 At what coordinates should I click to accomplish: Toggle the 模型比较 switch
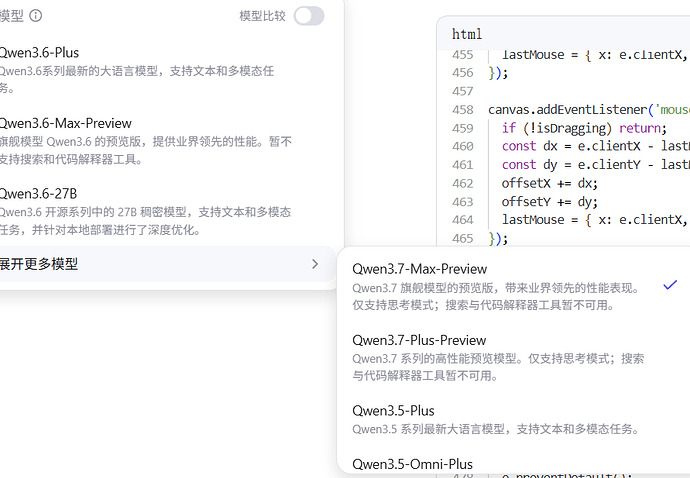point(309,16)
